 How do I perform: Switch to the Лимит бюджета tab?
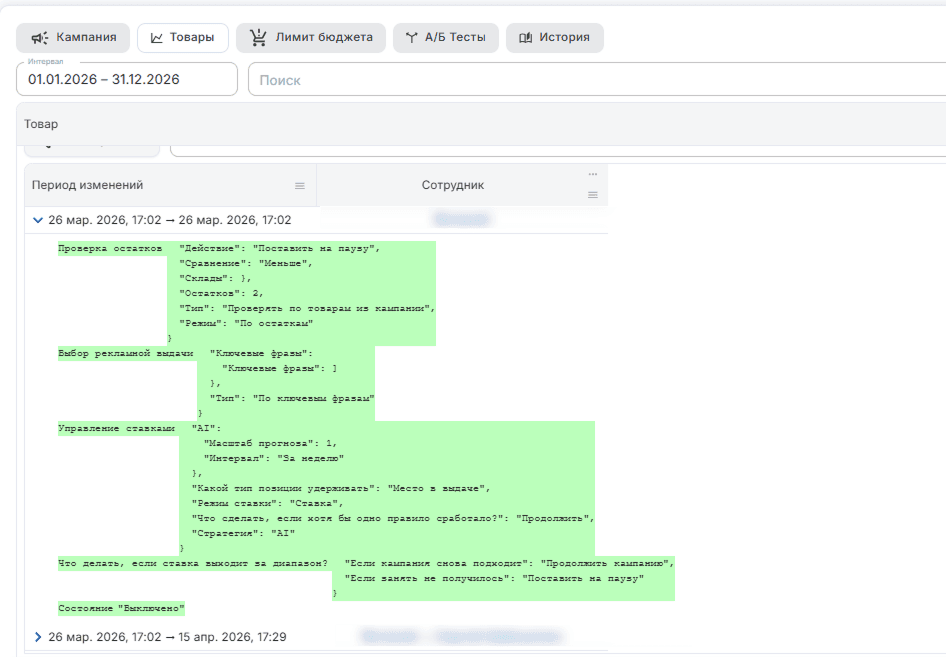311,38
